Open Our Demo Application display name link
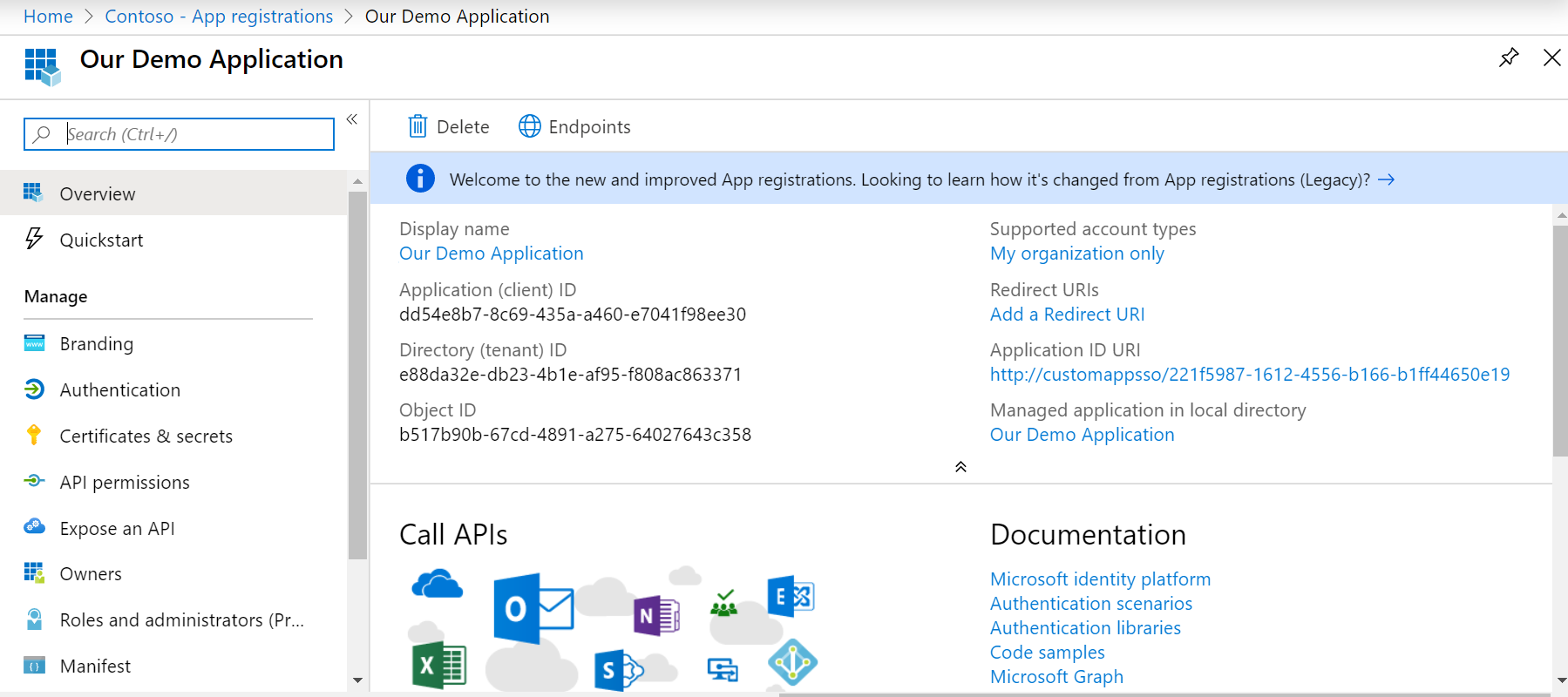Image resolution: width=1568 pixels, height=697 pixels. [x=492, y=254]
